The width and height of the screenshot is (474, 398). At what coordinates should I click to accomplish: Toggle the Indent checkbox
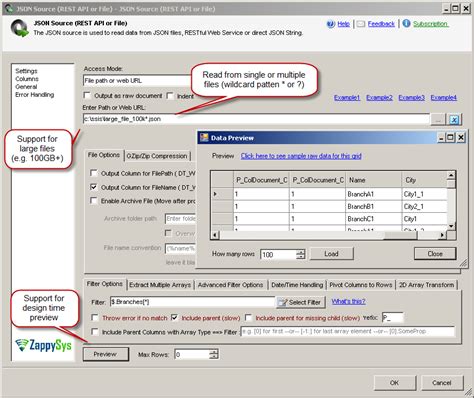[170, 96]
